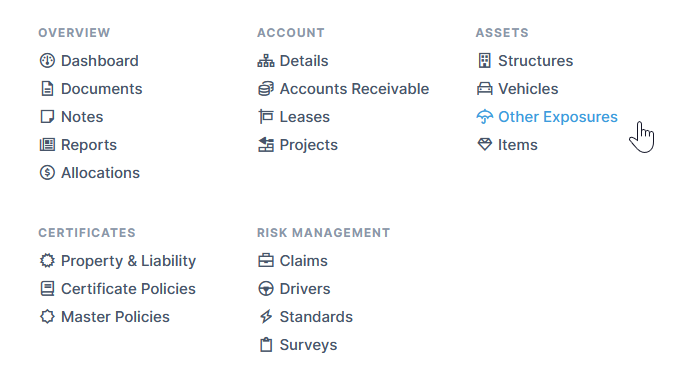Click the Accounts Receivable coins icon
Viewport: 690px width, 376px height.
tap(266, 89)
